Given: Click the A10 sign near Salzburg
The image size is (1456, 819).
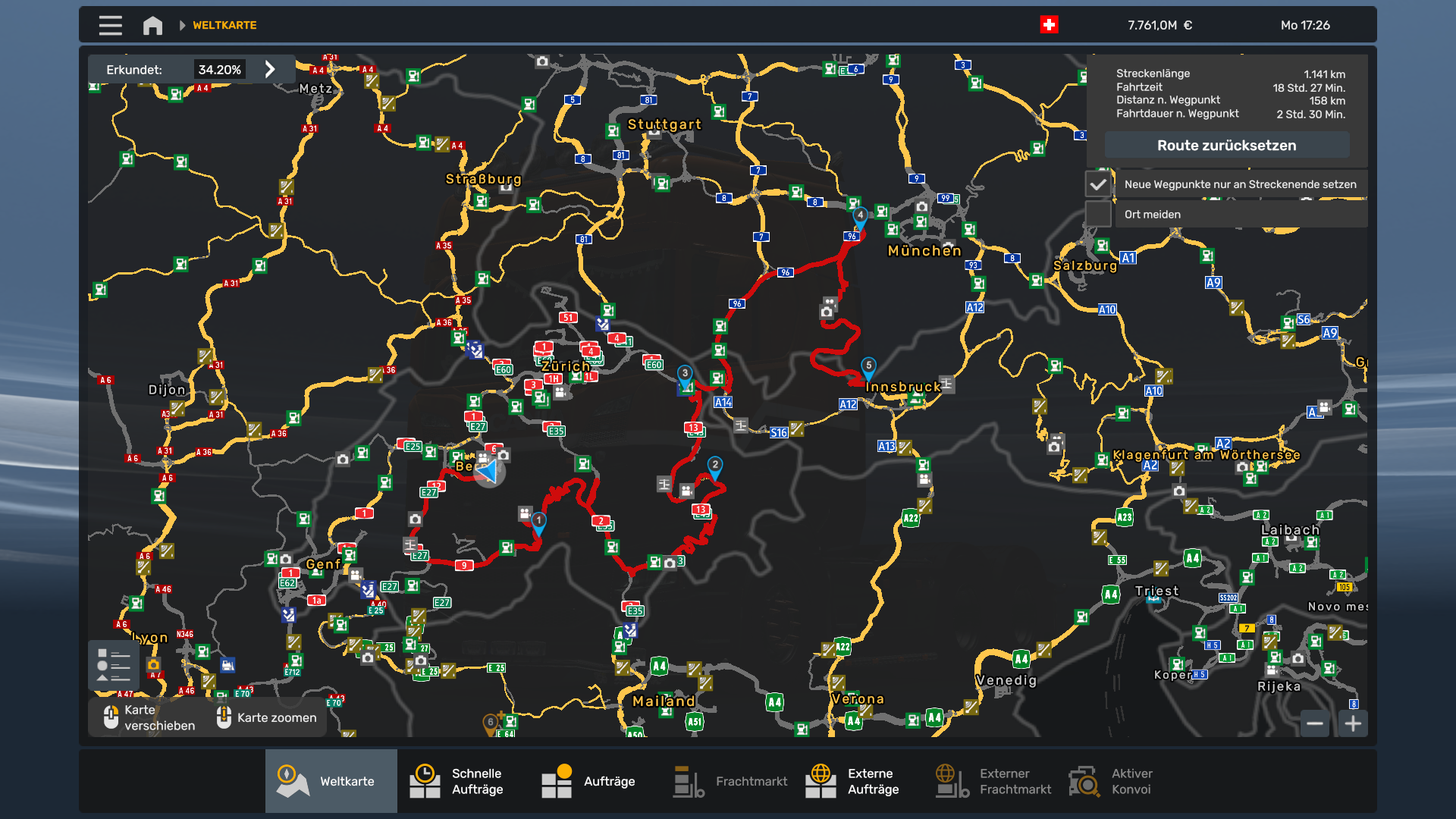Looking at the screenshot, I should coord(1107,309).
